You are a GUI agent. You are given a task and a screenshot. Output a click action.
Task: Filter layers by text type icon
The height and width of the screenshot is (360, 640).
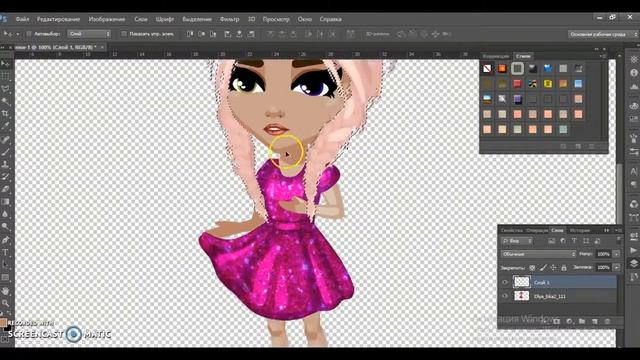tap(574, 241)
